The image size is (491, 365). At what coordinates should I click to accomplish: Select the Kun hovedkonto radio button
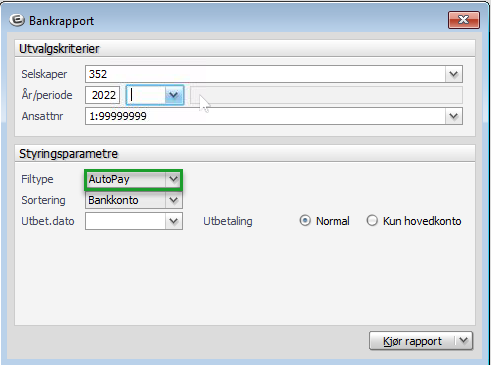[x=372, y=221]
